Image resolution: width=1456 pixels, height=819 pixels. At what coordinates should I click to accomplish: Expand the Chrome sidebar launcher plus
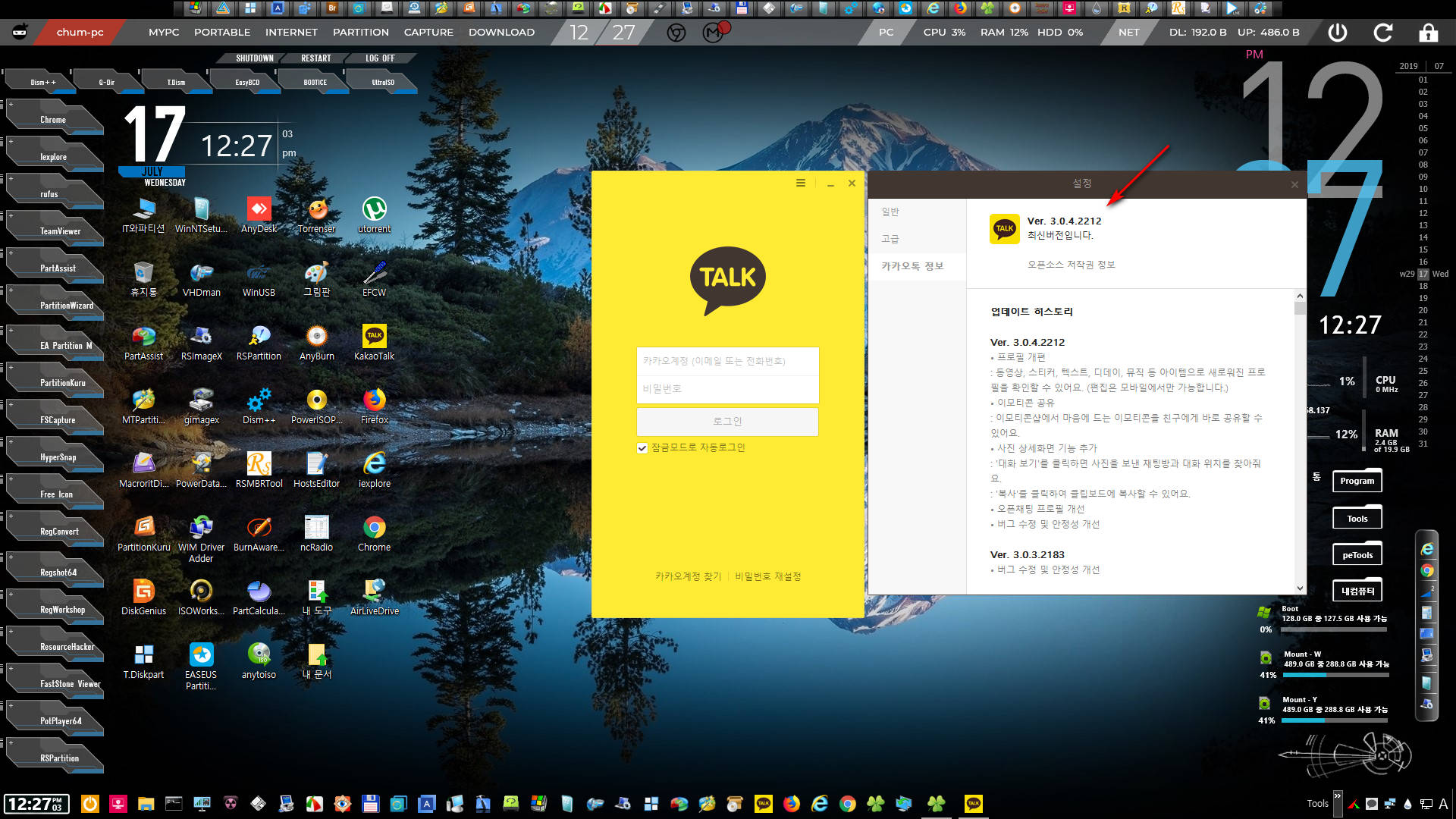[11, 104]
